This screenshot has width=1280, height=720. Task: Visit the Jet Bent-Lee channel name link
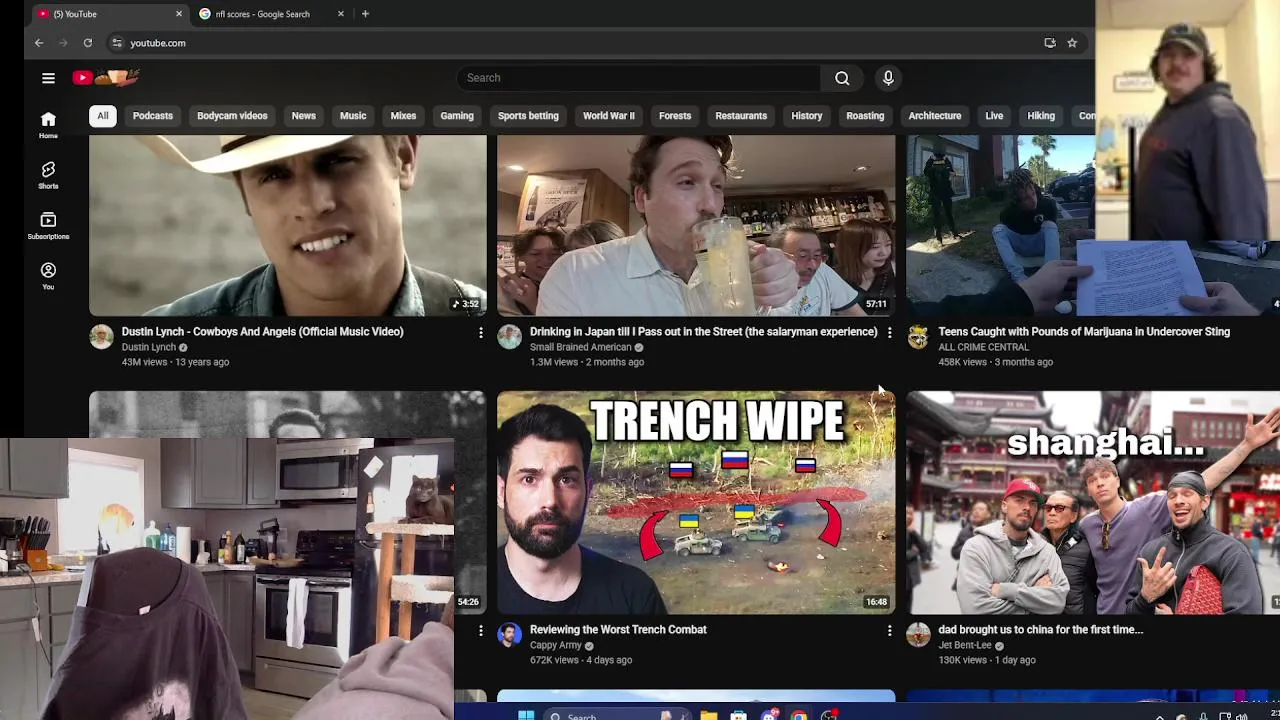[964, 646]
